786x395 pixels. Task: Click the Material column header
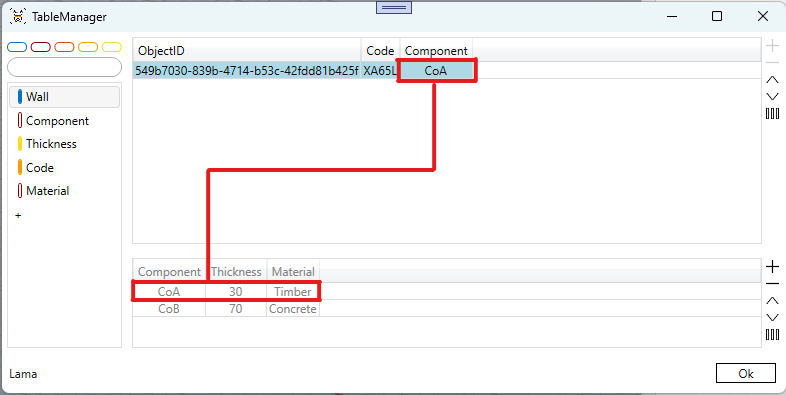pos(293,272)
